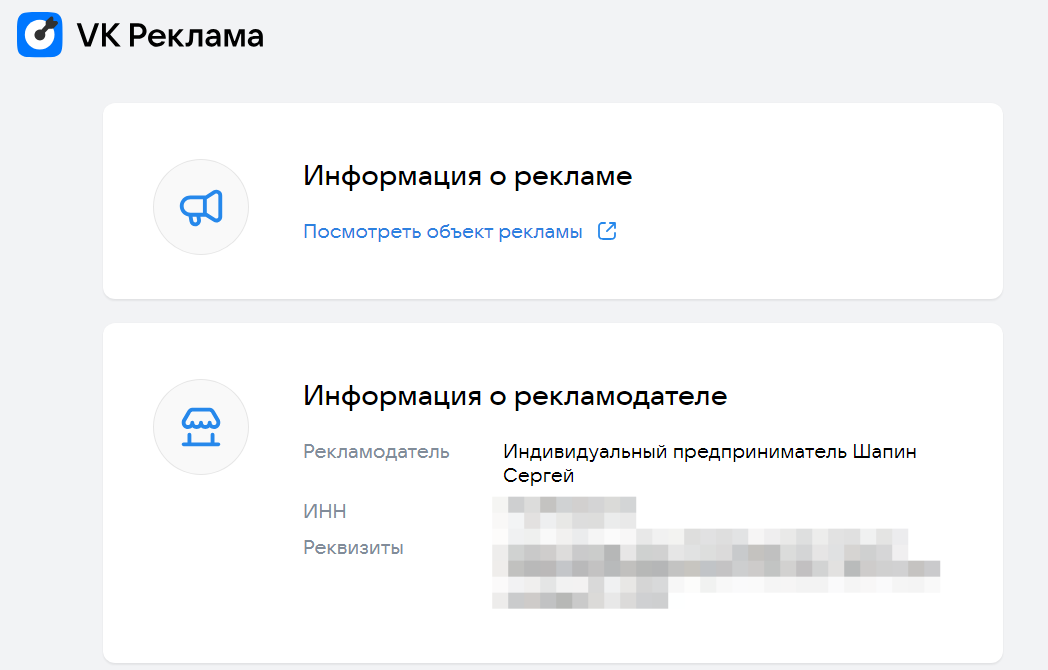Click the external link arrow icon

click(607, 231)
